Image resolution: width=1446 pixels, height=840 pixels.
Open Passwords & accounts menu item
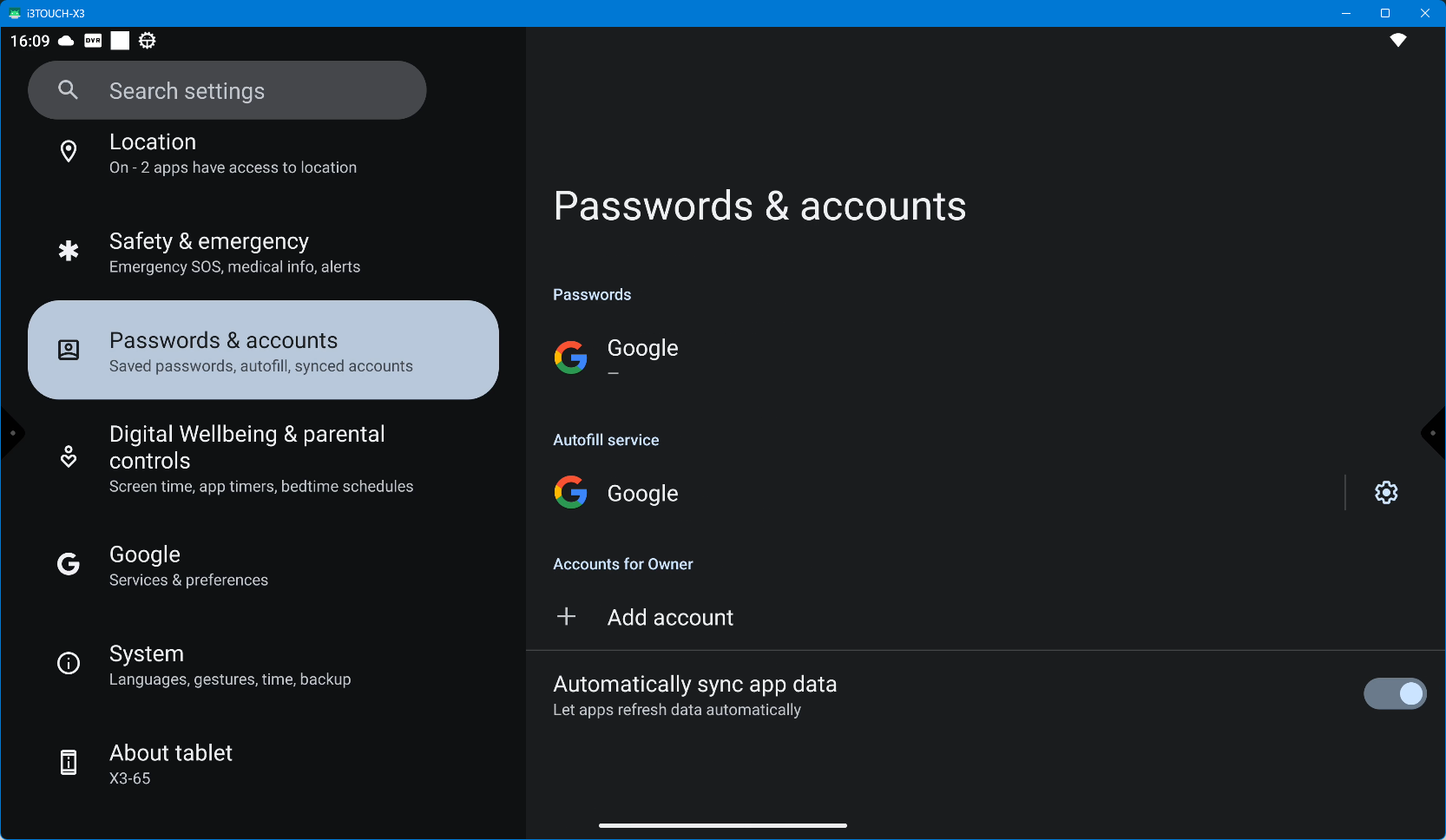[x=263, y=351]
